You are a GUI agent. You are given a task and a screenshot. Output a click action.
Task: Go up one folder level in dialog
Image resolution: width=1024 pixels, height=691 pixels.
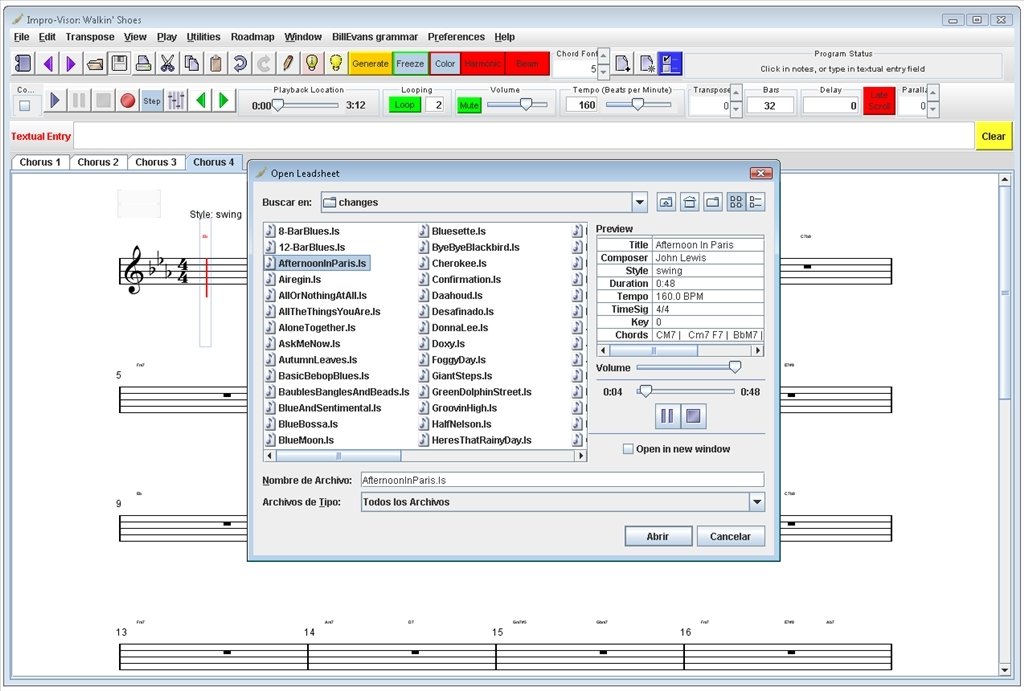tap(665, 202)
